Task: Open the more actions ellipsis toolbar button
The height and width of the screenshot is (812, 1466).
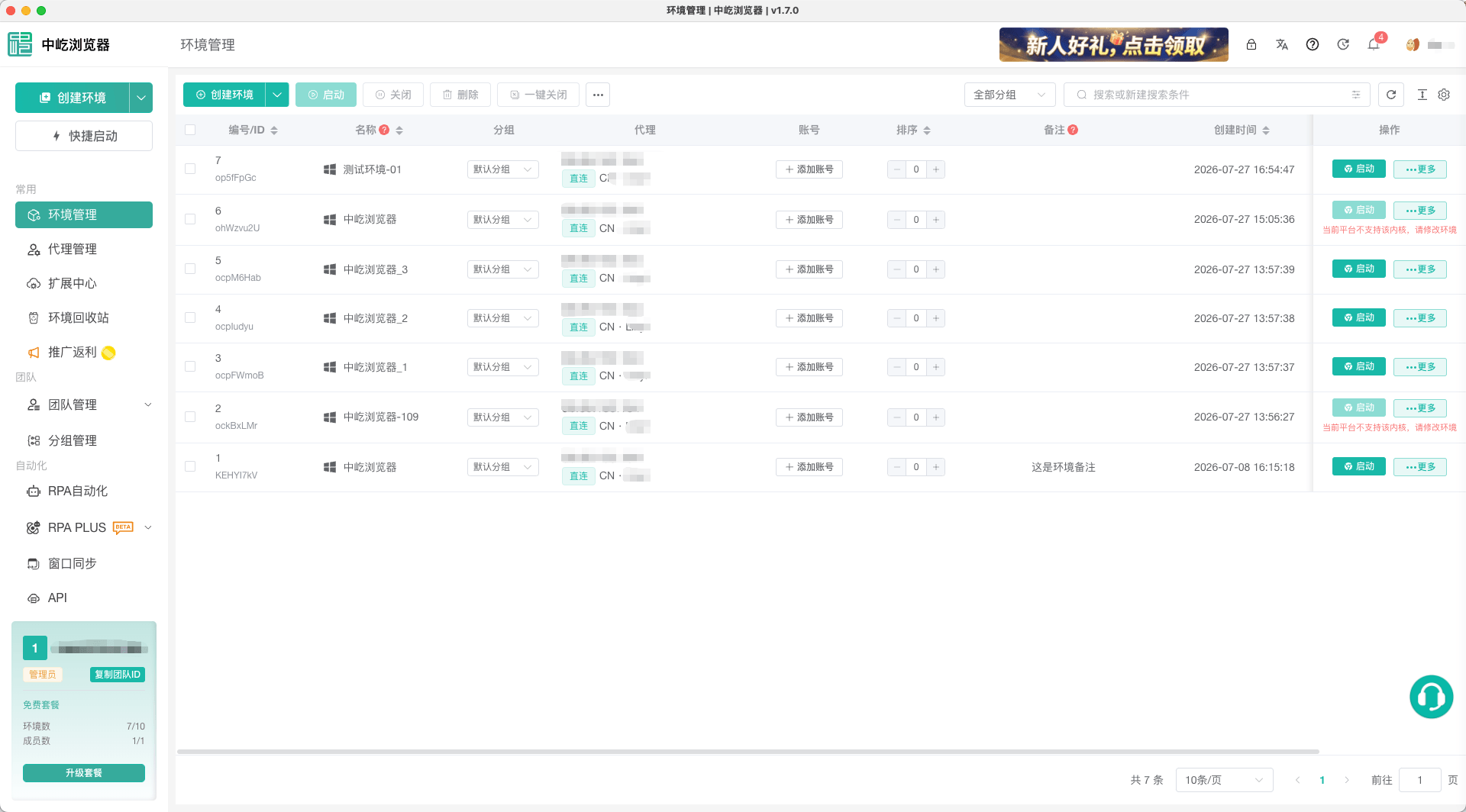Action: click(x=598, y=95)
